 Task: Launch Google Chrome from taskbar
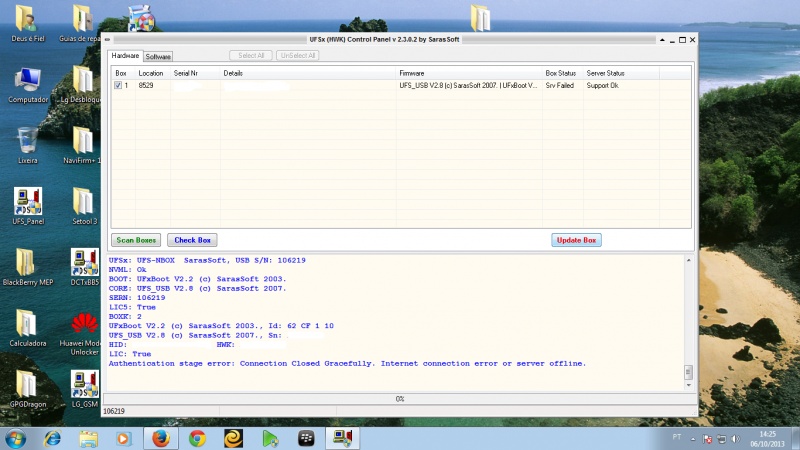197,438
